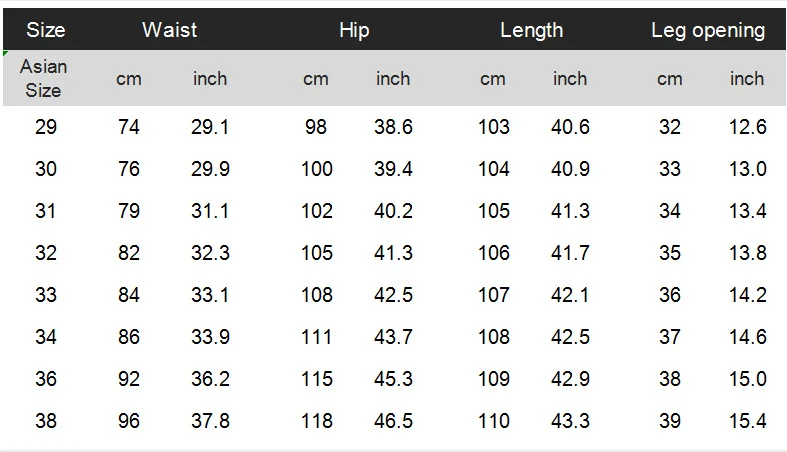Click the Length column header

[531, 30]
